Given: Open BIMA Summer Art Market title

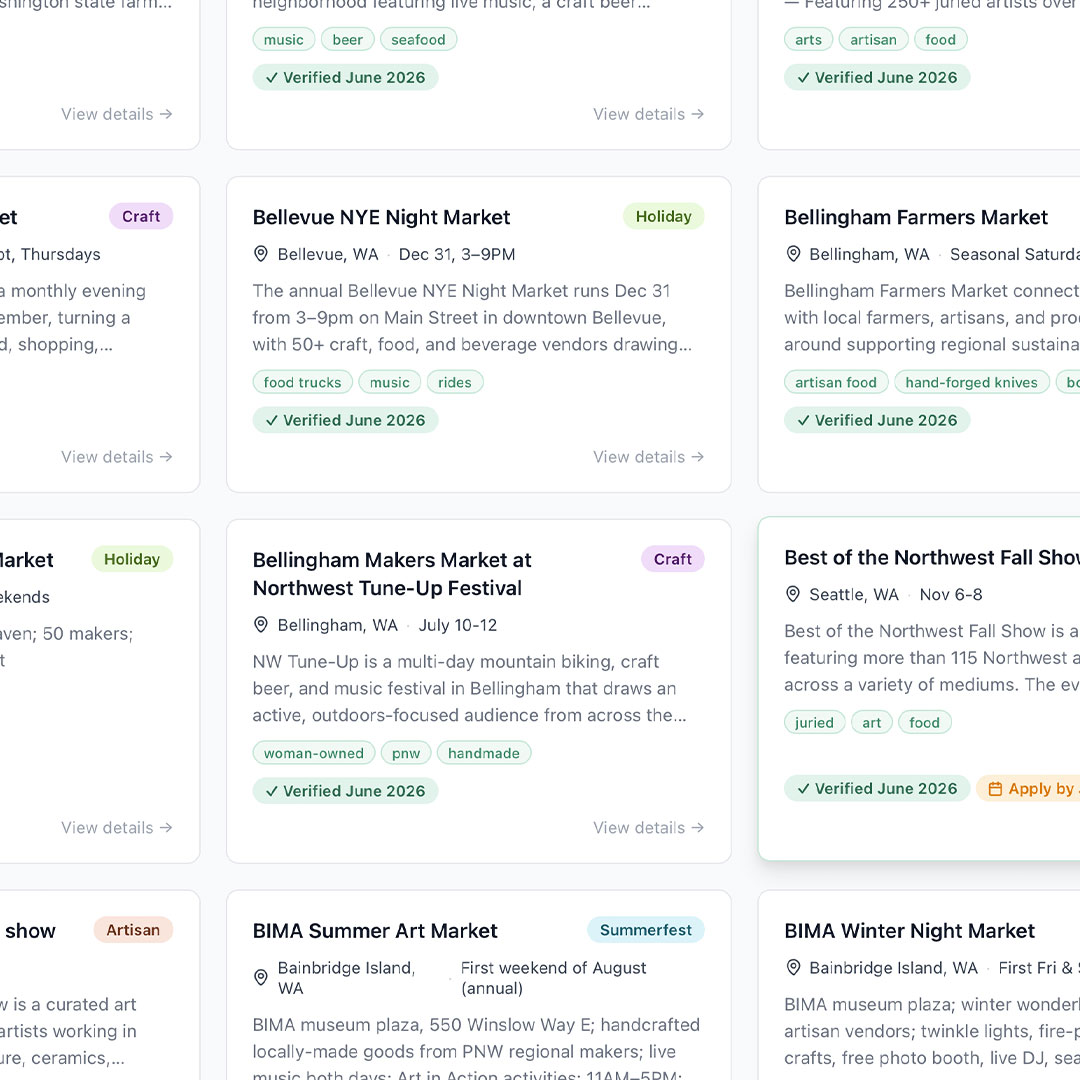Looking at the screenshot, I should pos(375,931).
